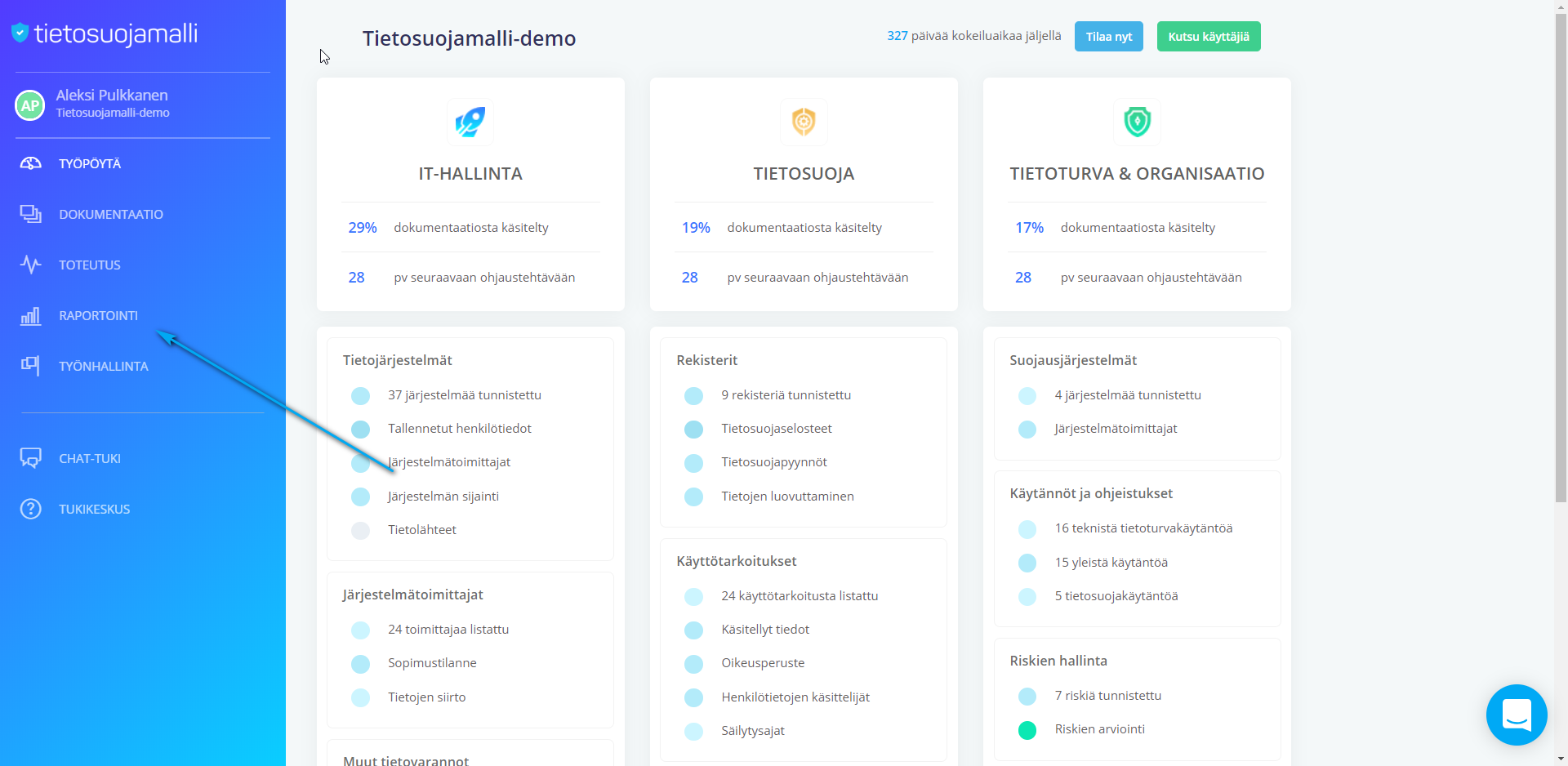Click the Työnhallinta flag icon

31,365
